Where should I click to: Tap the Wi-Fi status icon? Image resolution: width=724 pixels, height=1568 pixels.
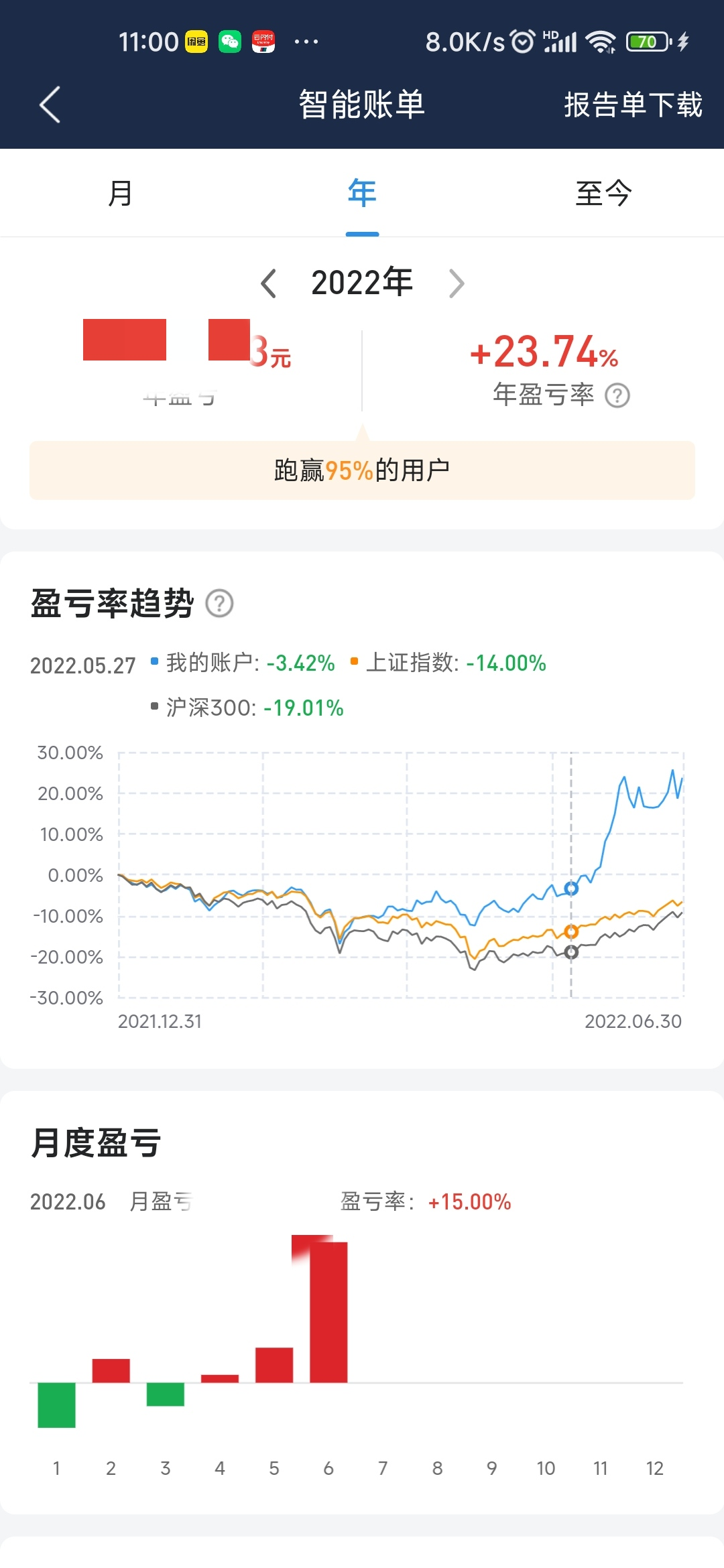pyautogui.click(x=600, y=42)
